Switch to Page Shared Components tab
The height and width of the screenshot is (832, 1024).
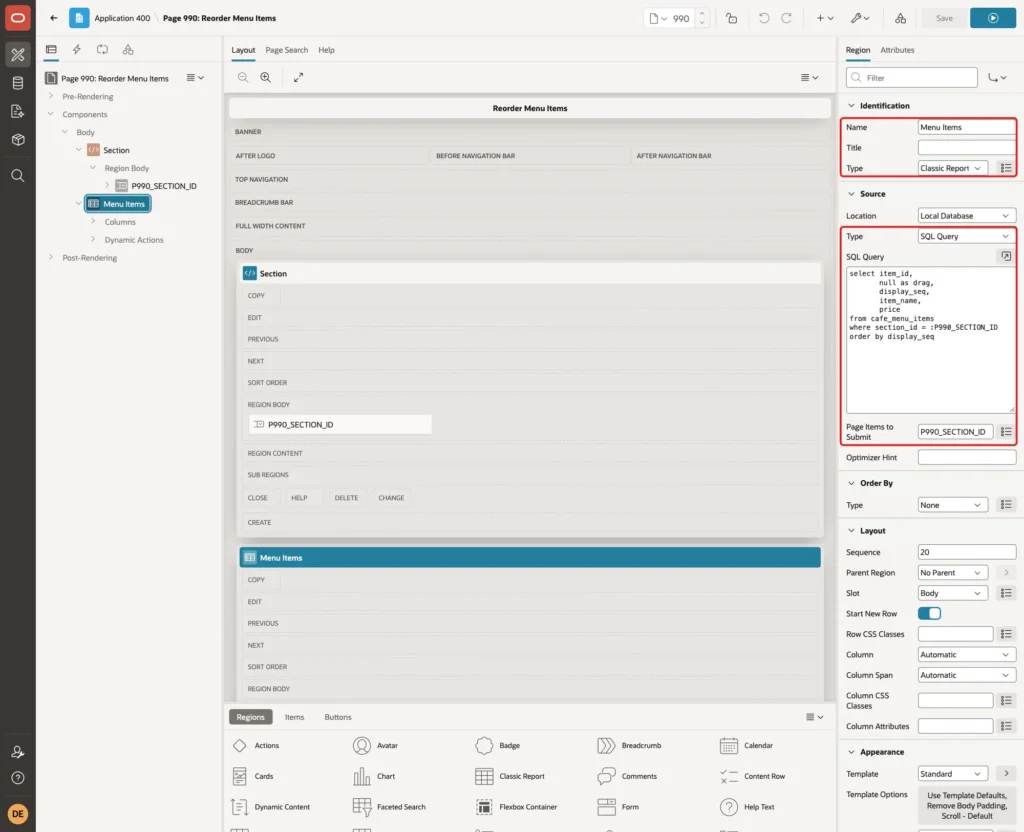click(x=128, y=50)
